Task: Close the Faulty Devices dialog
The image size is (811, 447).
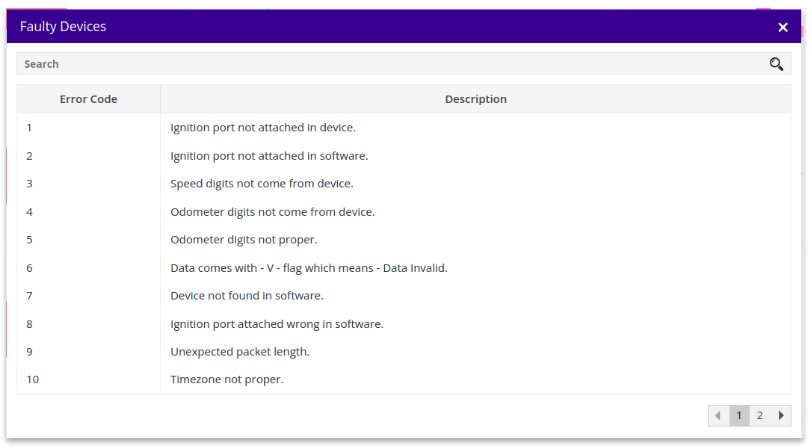Action: [783, 27]
